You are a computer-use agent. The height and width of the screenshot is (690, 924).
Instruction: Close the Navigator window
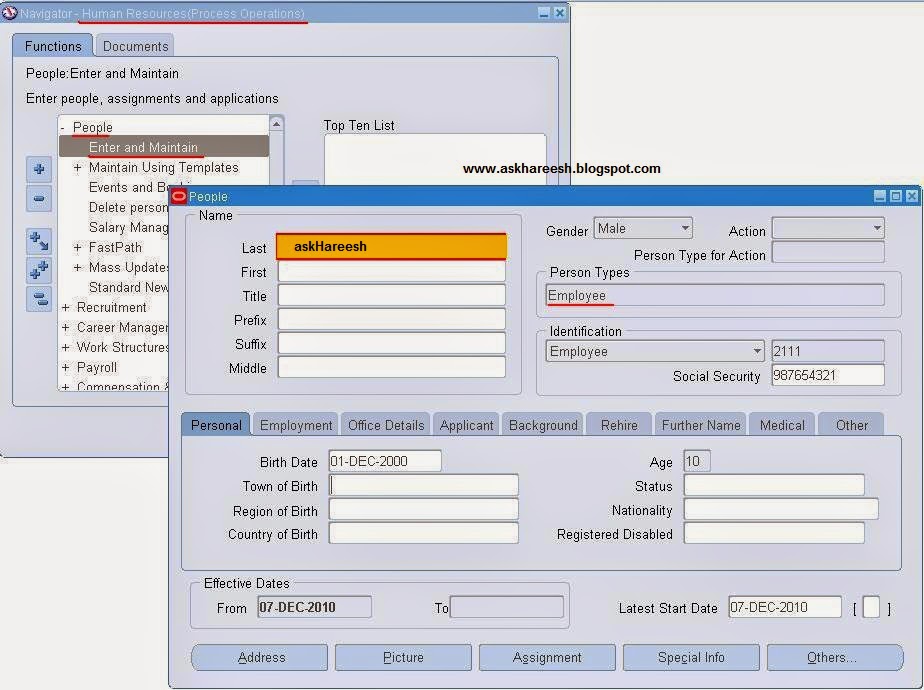[x=560, y=12]
